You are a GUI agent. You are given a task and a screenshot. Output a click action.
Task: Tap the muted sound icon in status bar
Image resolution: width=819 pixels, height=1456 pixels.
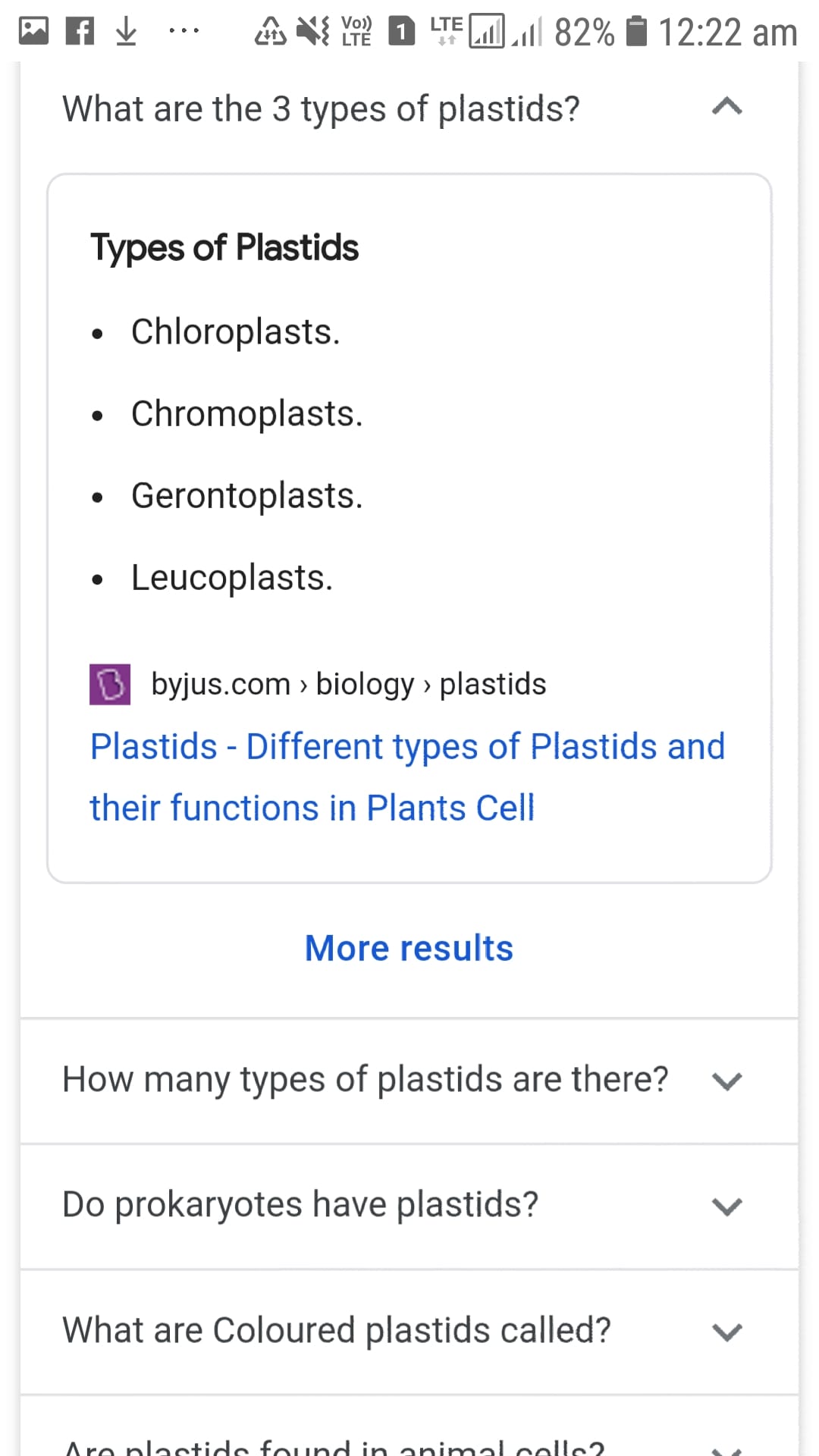[x=312, y=31]
